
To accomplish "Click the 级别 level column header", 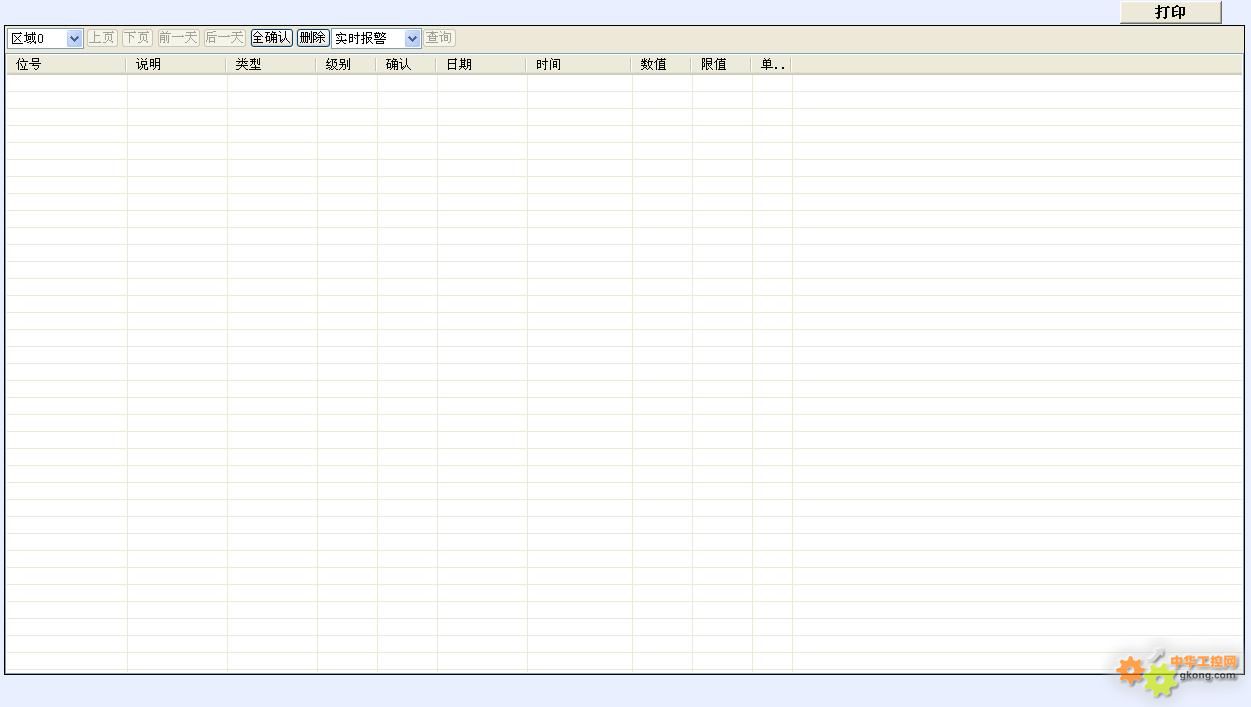I will click(346, 64).
